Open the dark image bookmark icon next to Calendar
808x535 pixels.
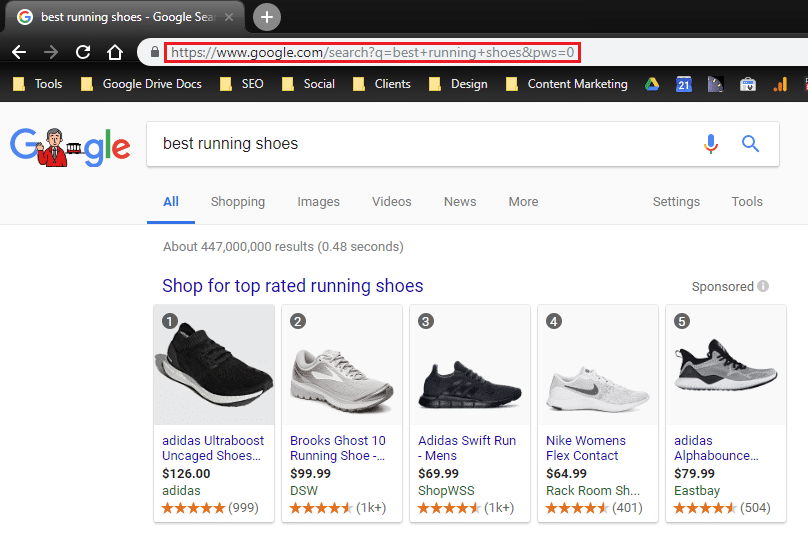tap(715, 84)
